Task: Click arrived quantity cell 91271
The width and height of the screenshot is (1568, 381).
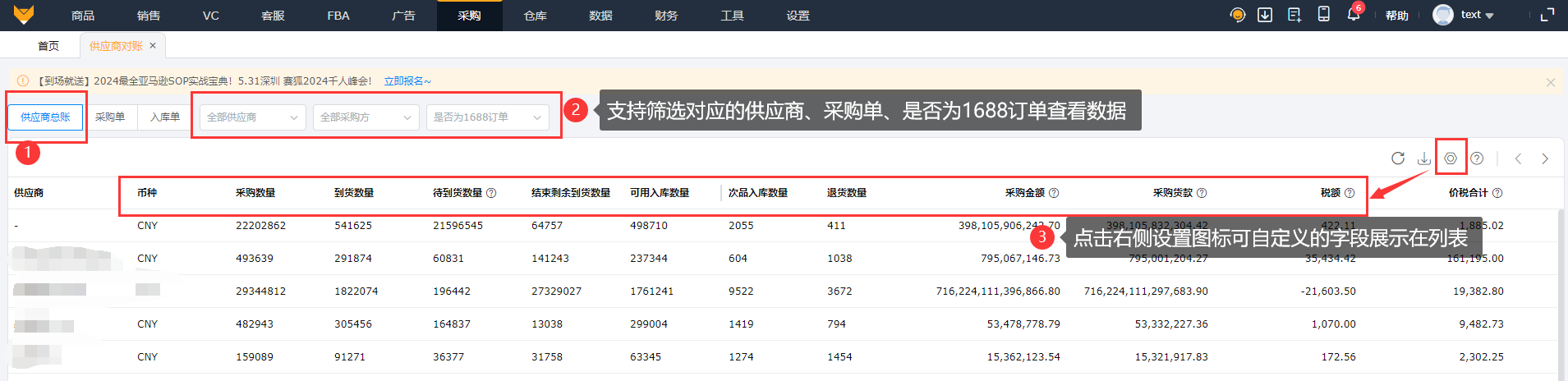Action: tap(350, 357)
